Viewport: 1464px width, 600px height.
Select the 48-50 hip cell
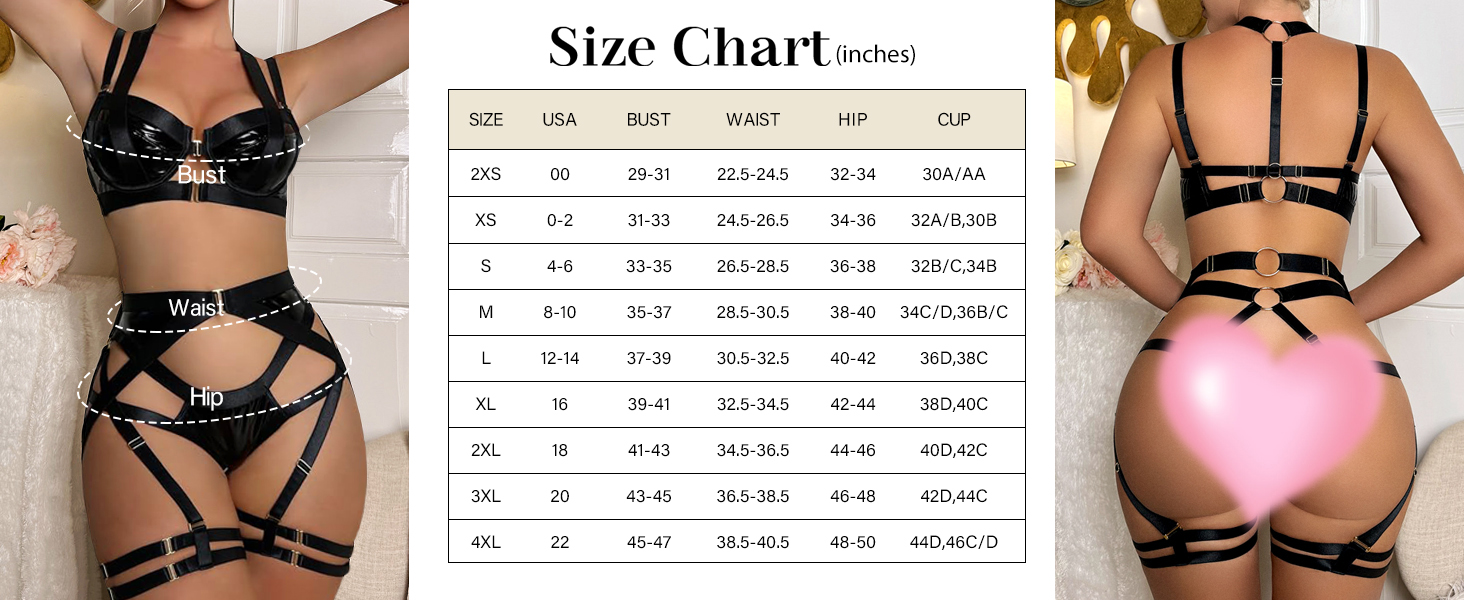tap(852, 542)
